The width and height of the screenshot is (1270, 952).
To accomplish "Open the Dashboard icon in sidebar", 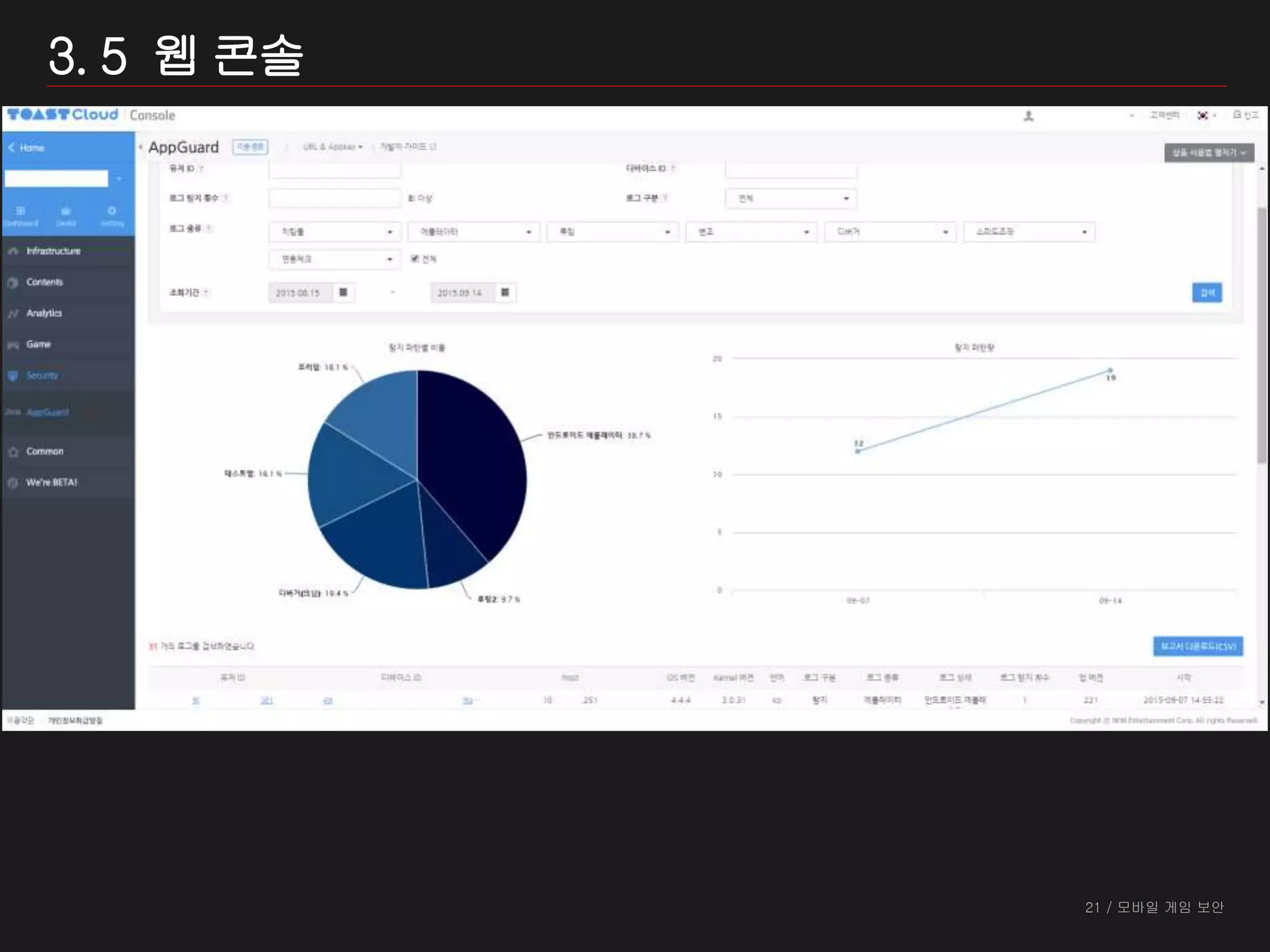I will point(20,216).
